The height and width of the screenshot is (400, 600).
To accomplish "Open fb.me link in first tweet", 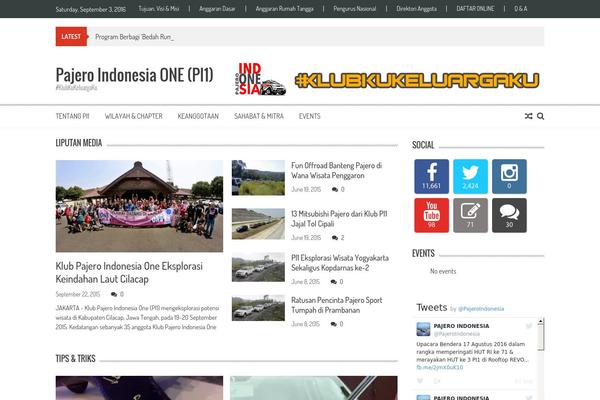I will tap(440, 367).
